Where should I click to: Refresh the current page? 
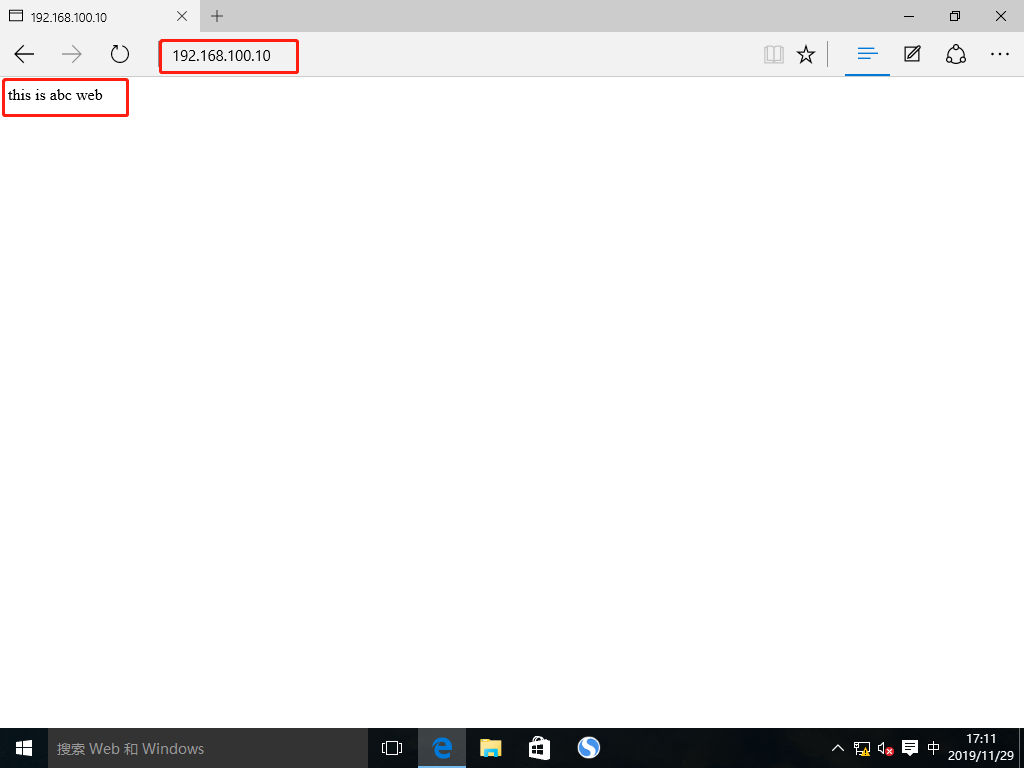point(120,54)
